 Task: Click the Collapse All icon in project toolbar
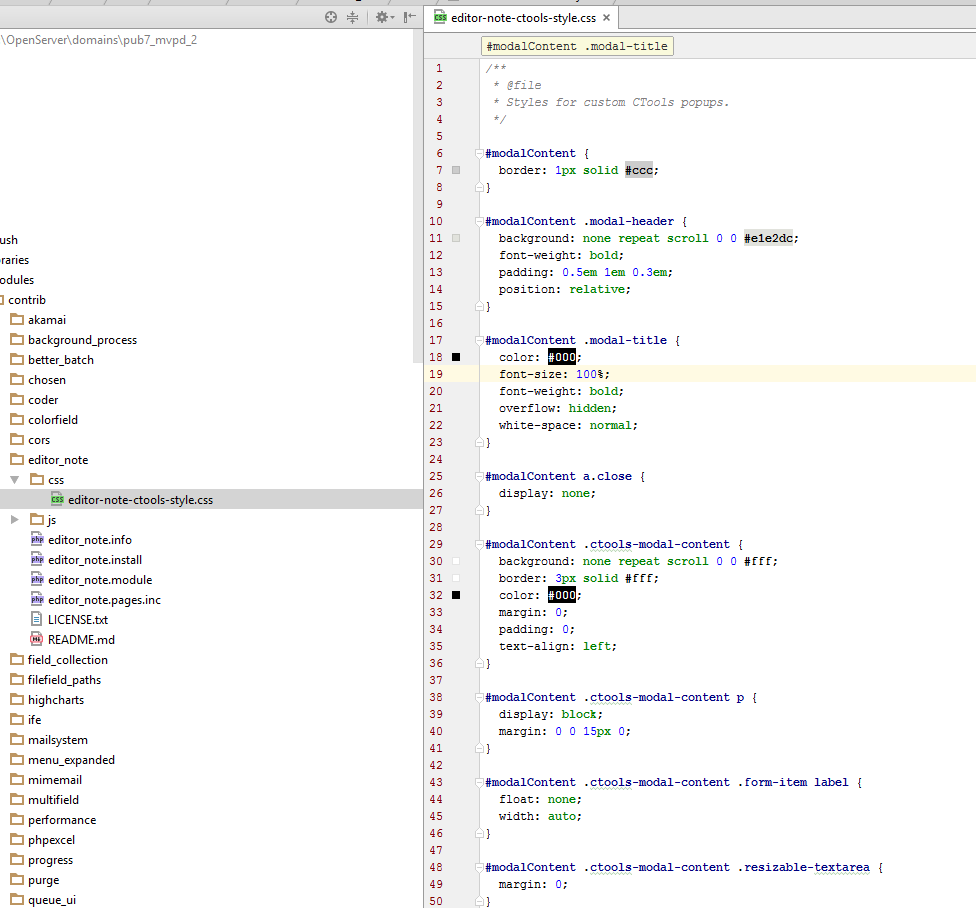click(x=352, y=17)
